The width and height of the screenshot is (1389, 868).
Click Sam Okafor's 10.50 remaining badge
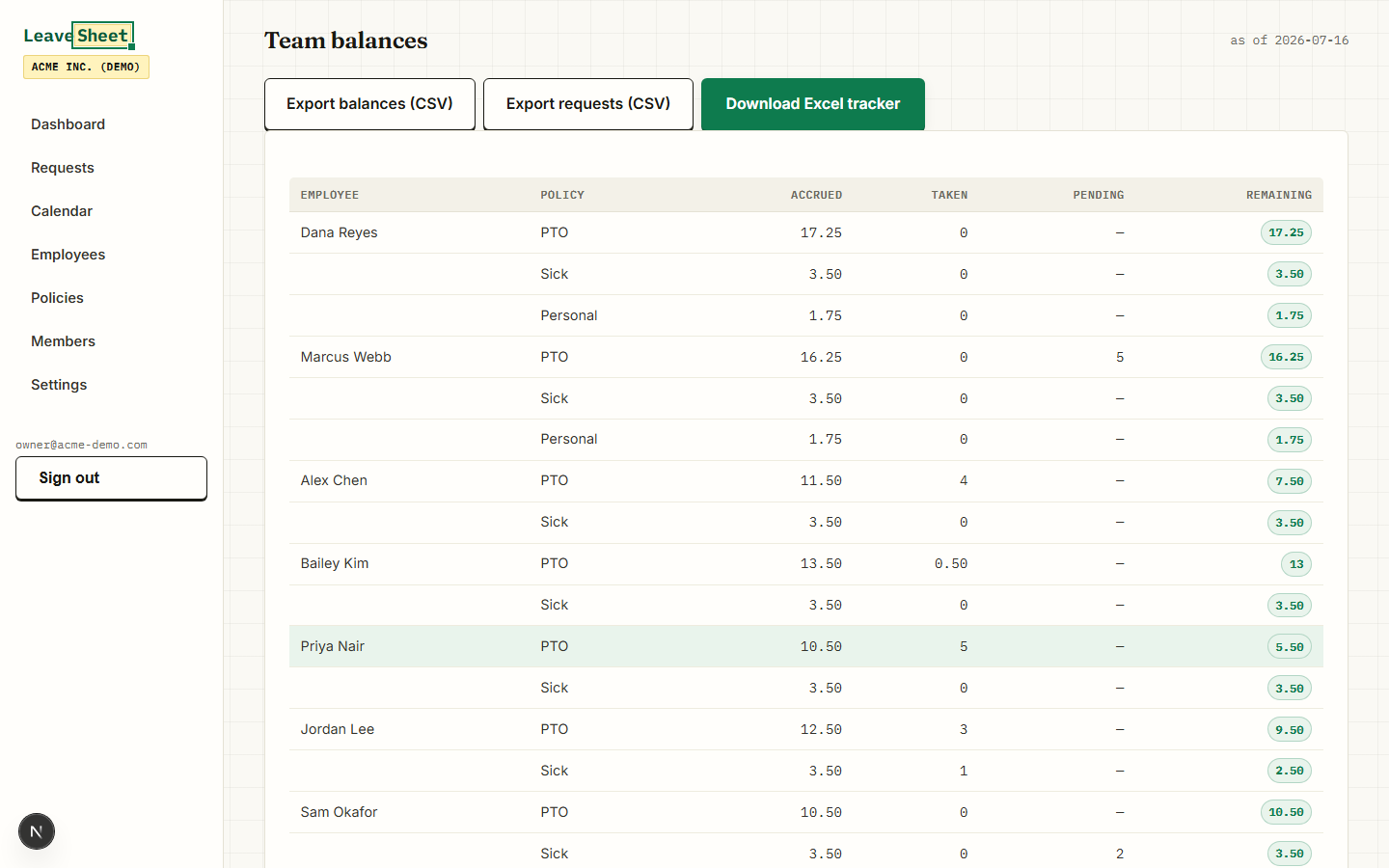1286,812
